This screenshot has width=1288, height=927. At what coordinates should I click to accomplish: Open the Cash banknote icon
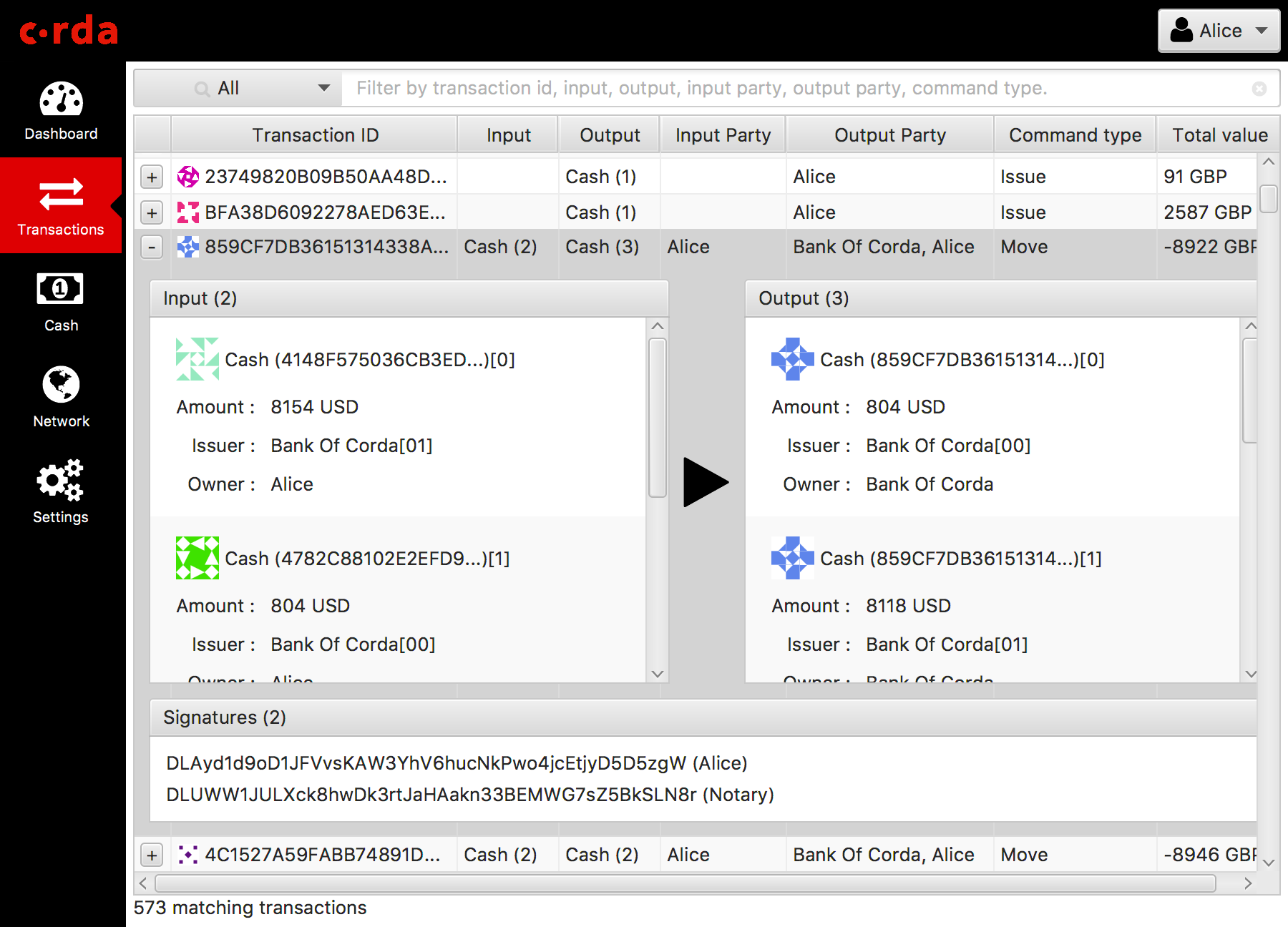(x=60, y=289)
